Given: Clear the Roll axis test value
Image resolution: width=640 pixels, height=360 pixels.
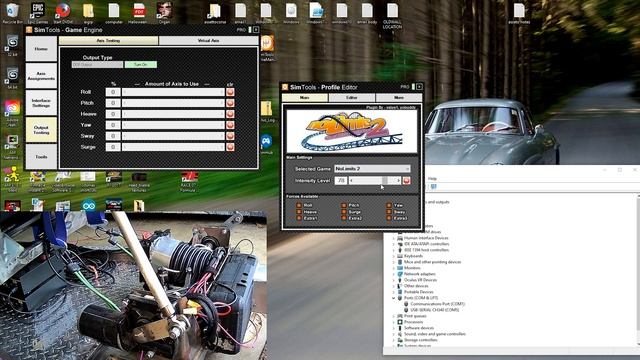Looking at the screenshot, I should click(x=230, y=92).
